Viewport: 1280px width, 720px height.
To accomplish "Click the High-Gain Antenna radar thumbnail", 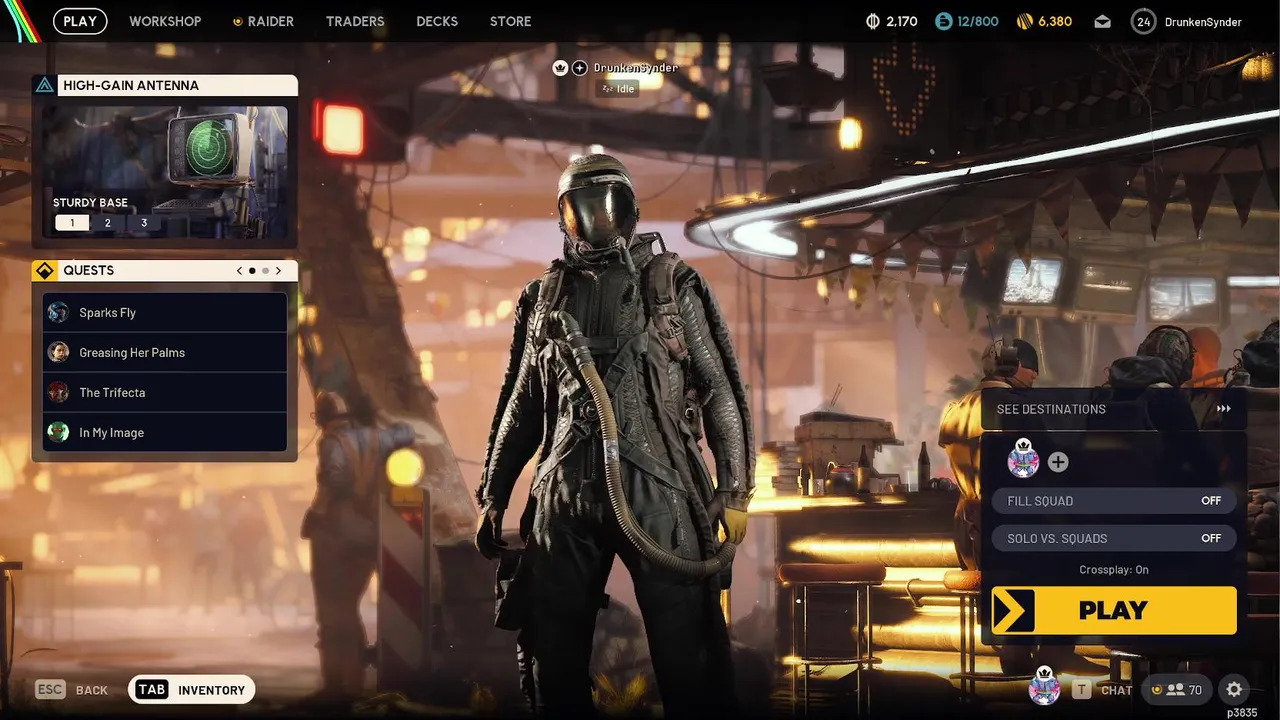I will pyautogui.click(x=165, y=172).
